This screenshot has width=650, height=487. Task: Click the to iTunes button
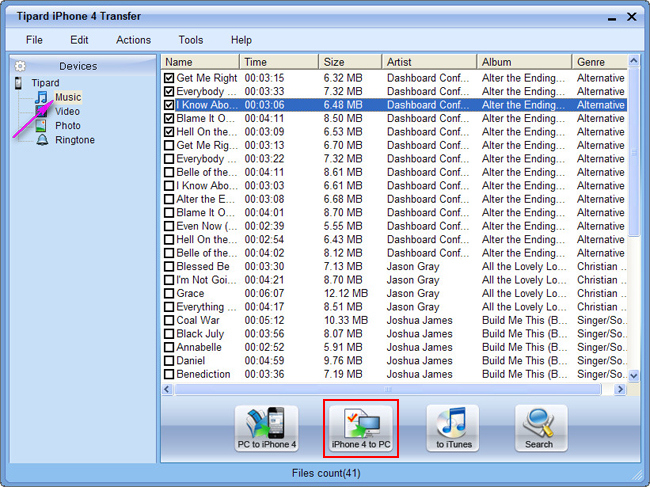tap(453, 428)
